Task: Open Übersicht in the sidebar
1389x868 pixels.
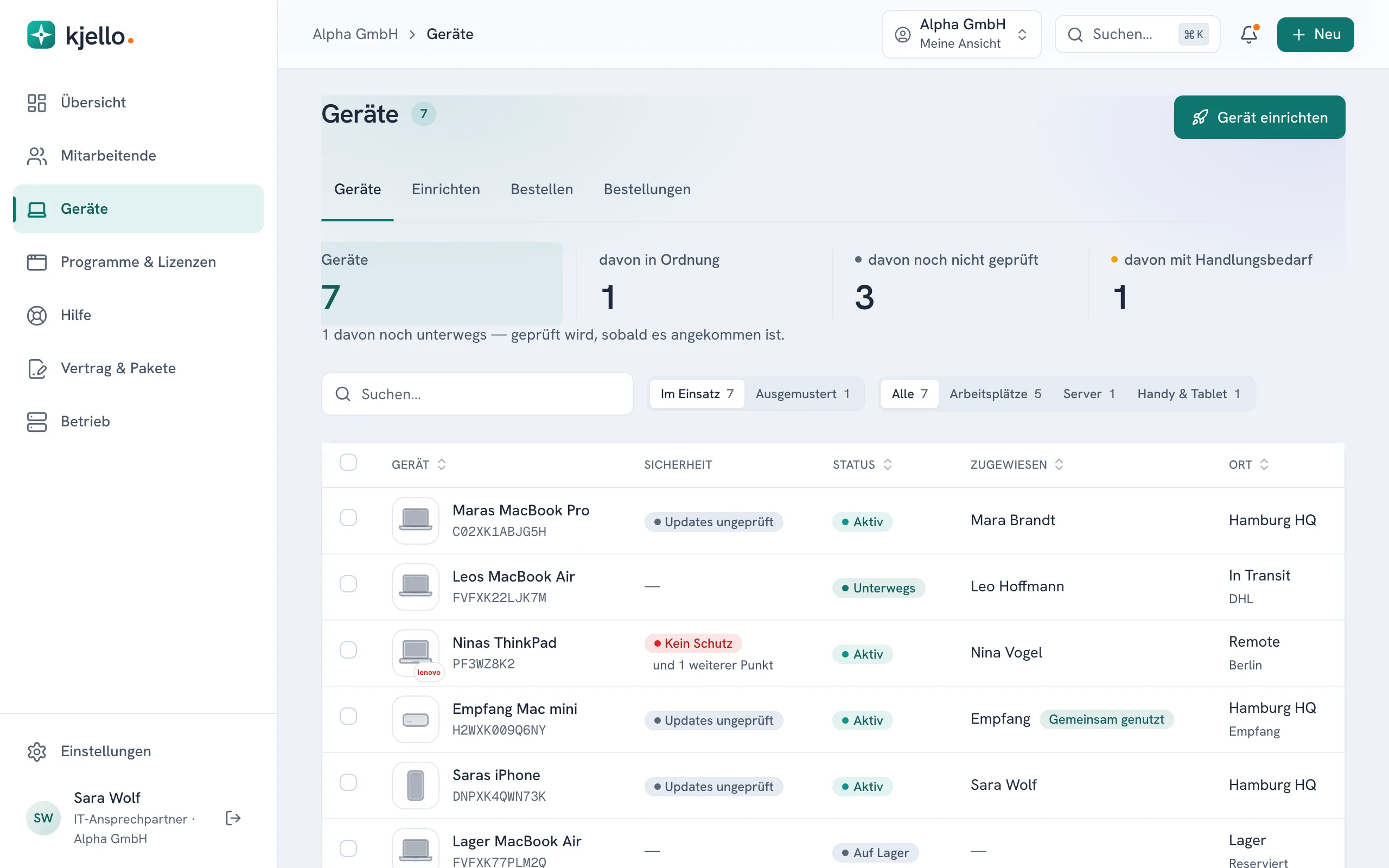Action: pos(138,102)
